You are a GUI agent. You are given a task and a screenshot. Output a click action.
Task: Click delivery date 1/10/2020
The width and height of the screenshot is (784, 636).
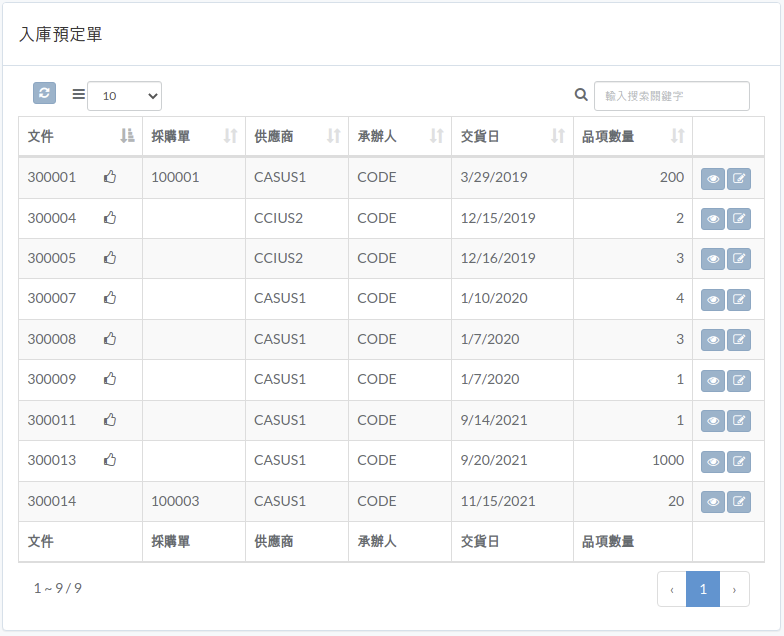[494, 298]
